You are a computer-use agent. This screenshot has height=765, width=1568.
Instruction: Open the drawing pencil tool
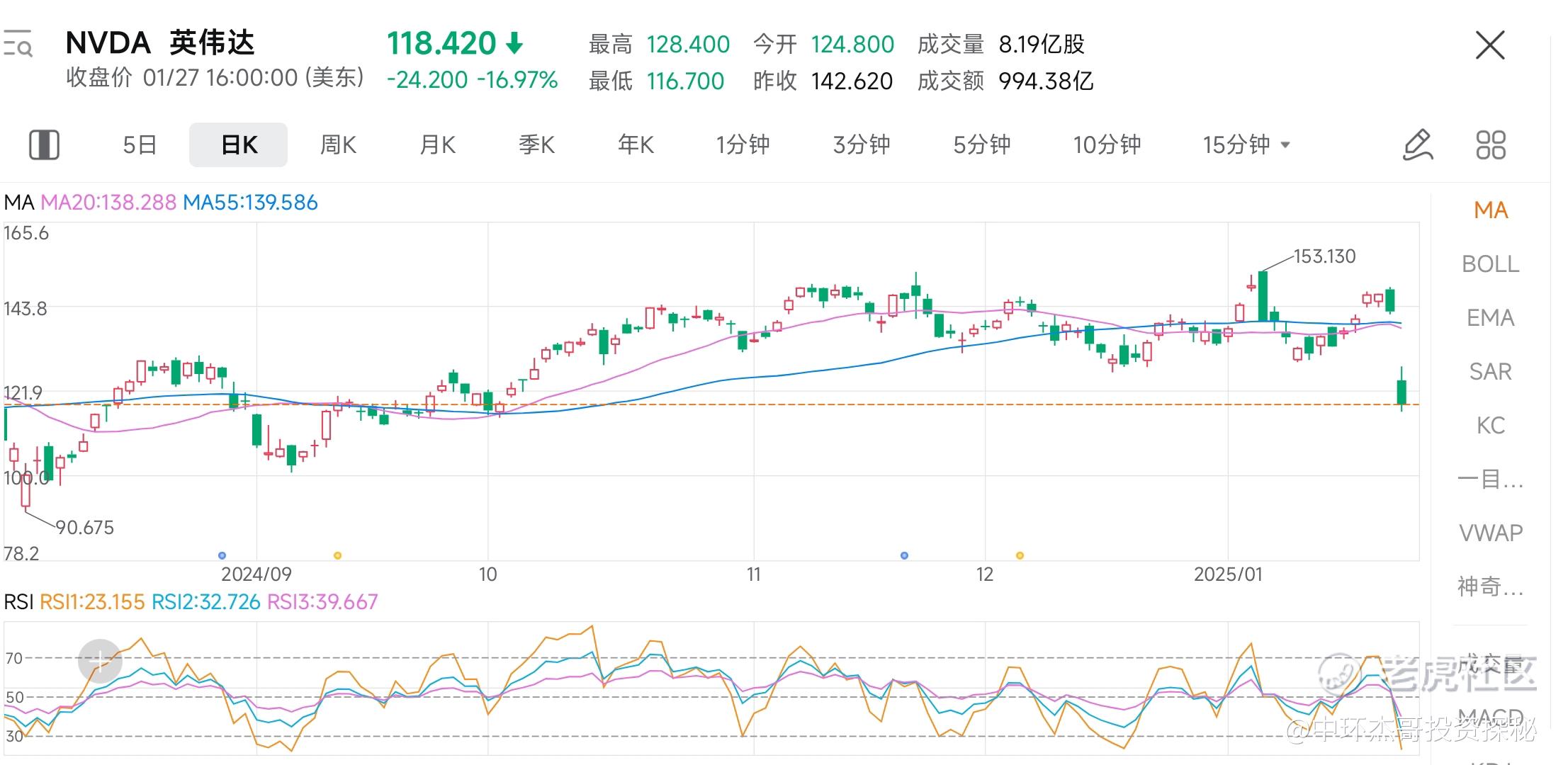pyautogui.click(x=1418, y=144)
